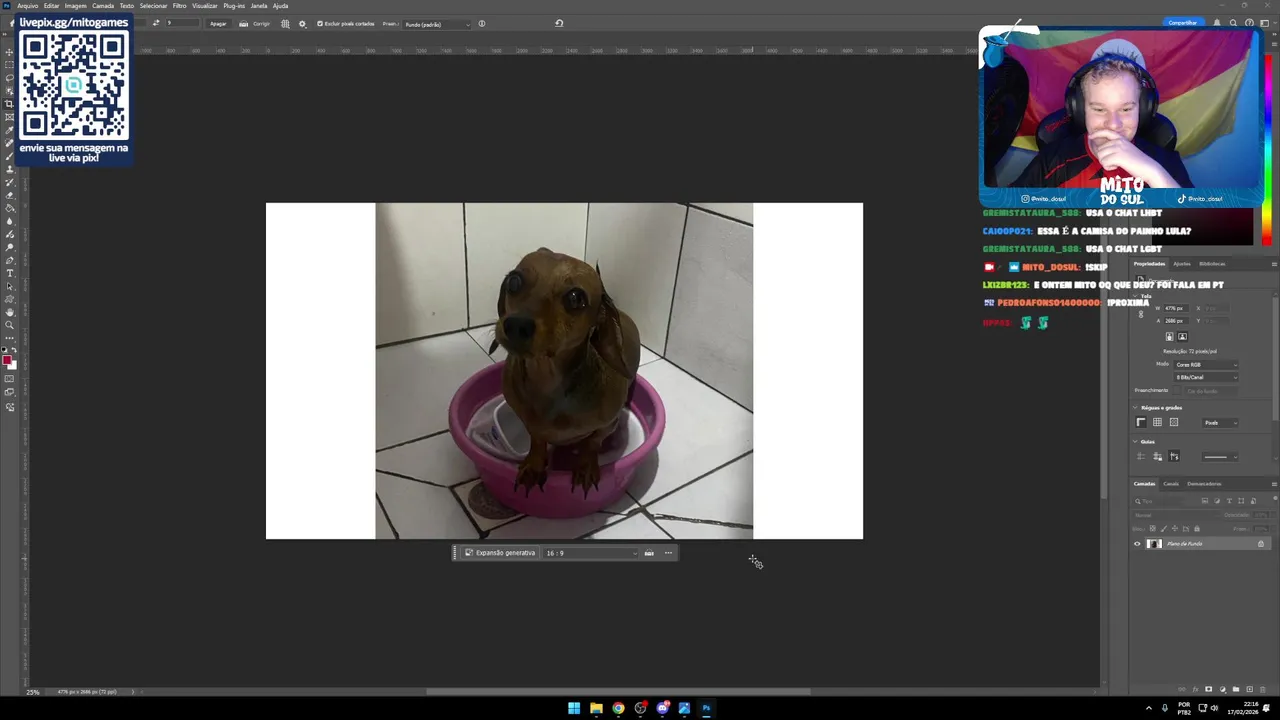The image size is (1280, 720).
Task: Select the Frame tool
Action: [10, 117]
